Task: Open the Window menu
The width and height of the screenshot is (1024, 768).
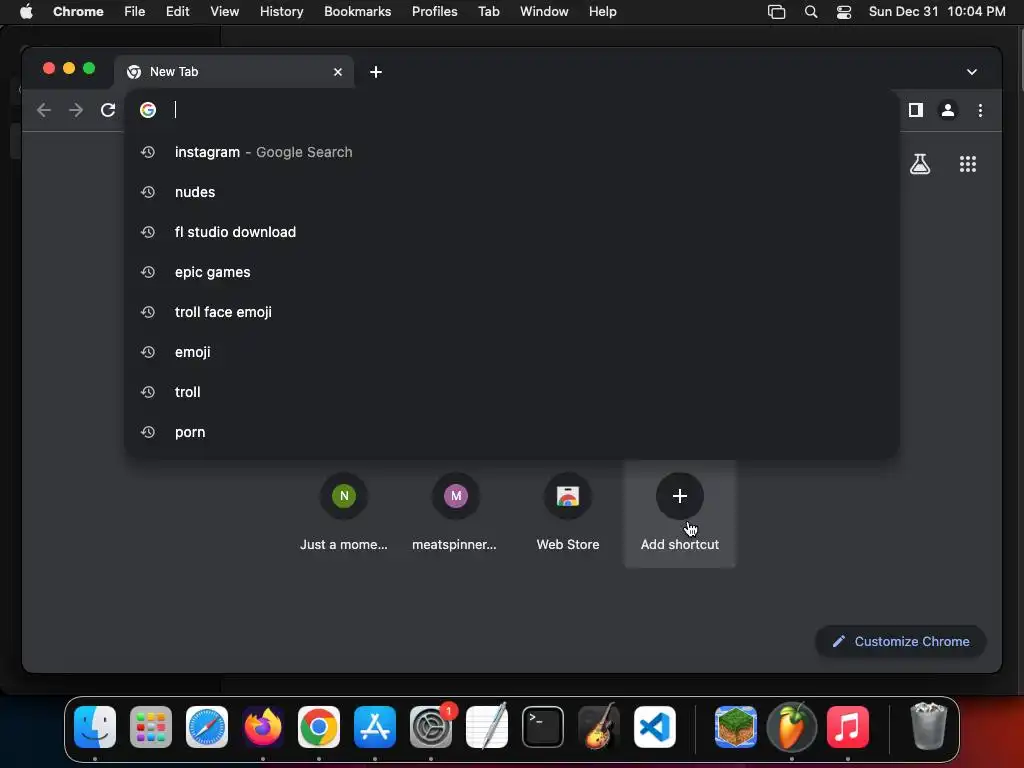Action: tap(544, 12)
